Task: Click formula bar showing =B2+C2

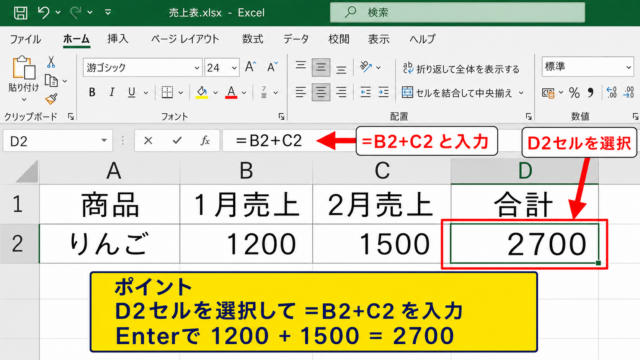Action: pos(269,141)
